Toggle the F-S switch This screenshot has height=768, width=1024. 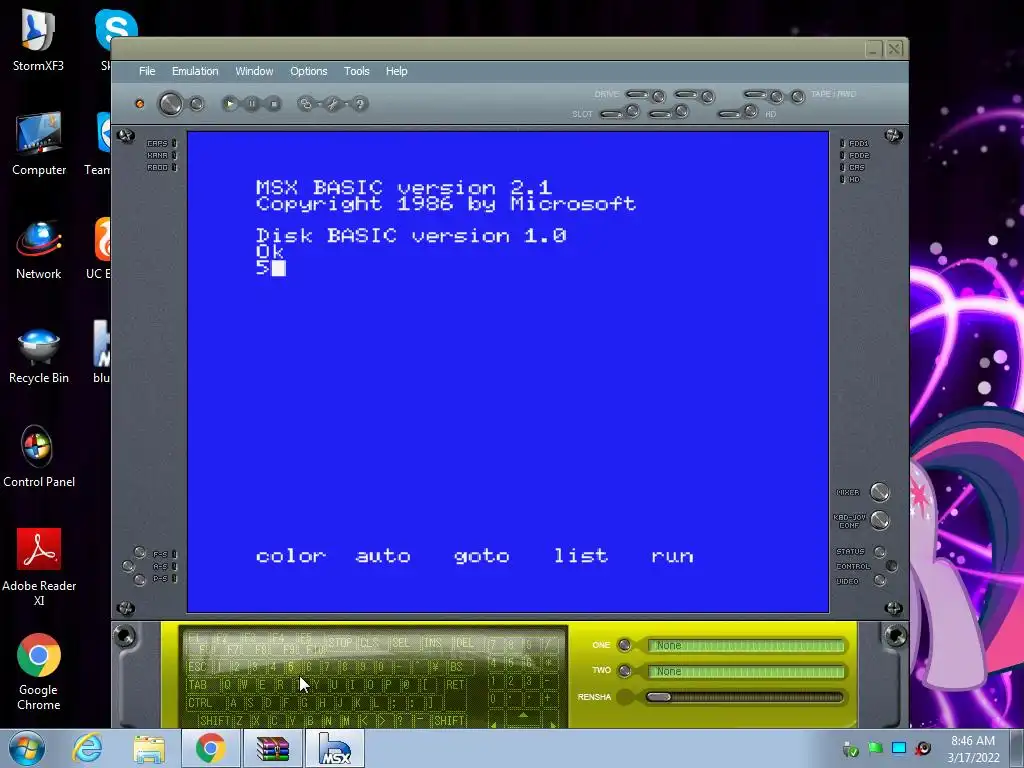click(139, 552)
